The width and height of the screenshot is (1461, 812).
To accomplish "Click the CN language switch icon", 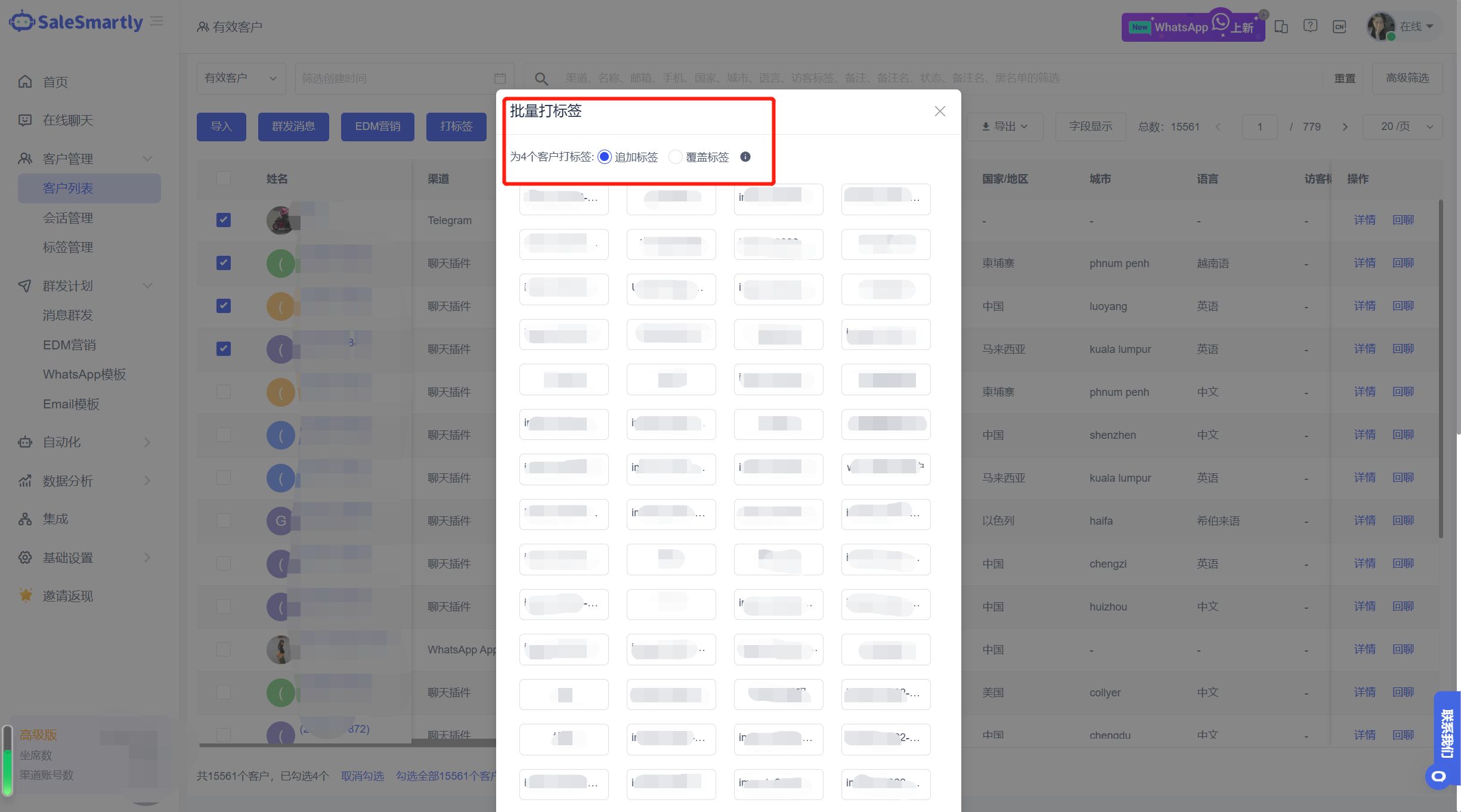I will click(1339, 27).
